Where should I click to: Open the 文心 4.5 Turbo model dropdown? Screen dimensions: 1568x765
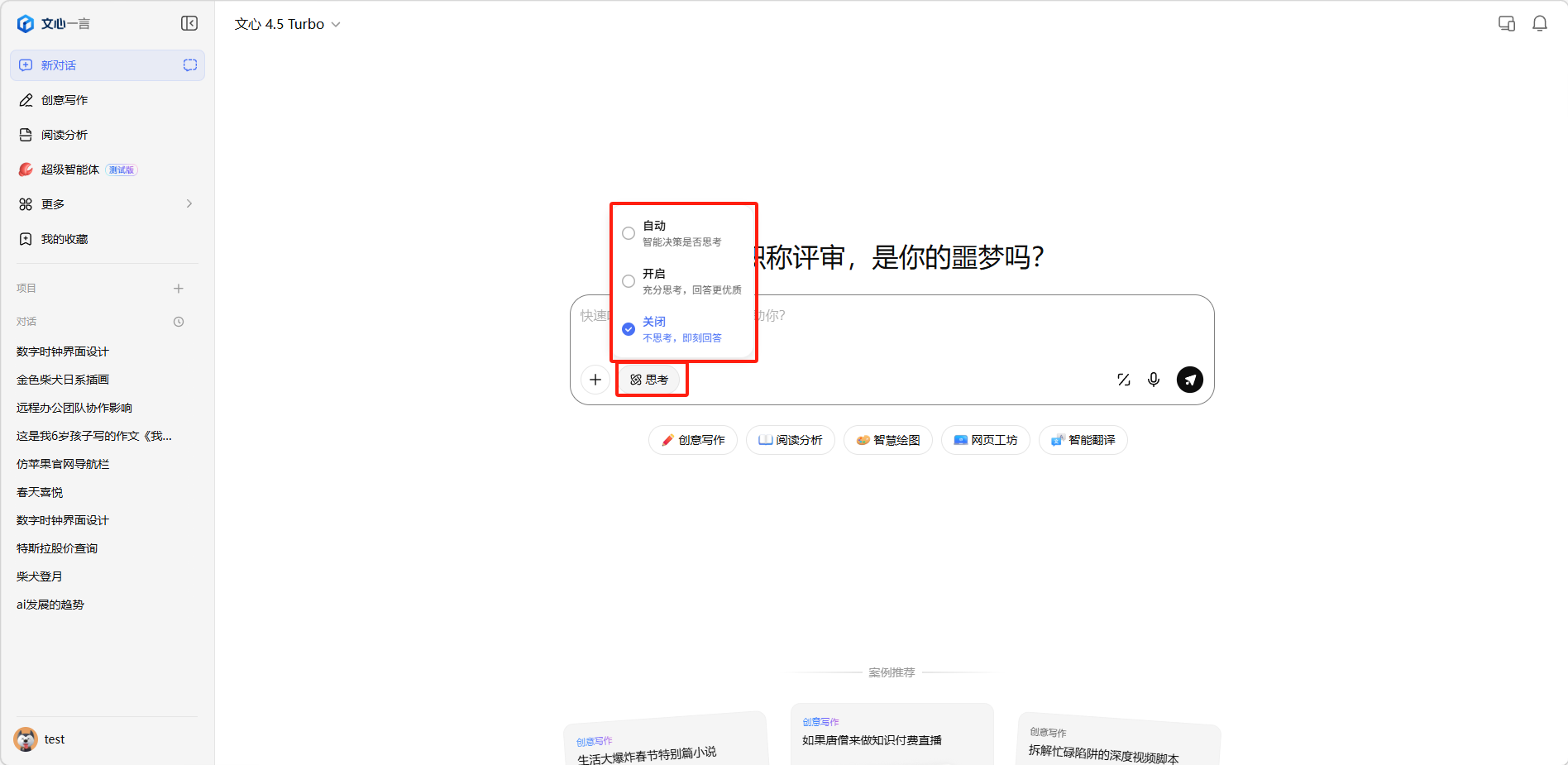(287, 25)
